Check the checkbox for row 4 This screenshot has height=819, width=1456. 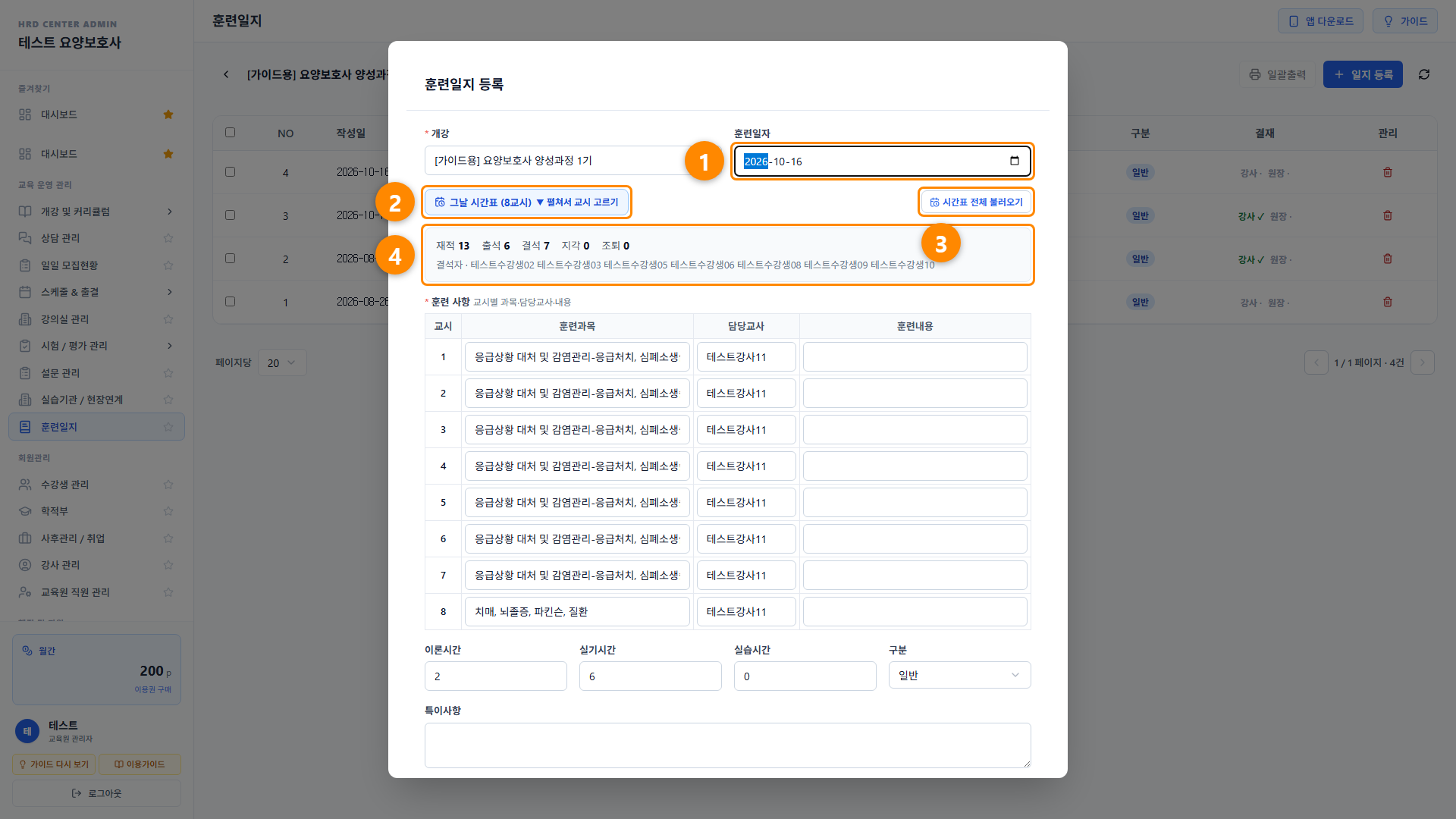(231, 172)
